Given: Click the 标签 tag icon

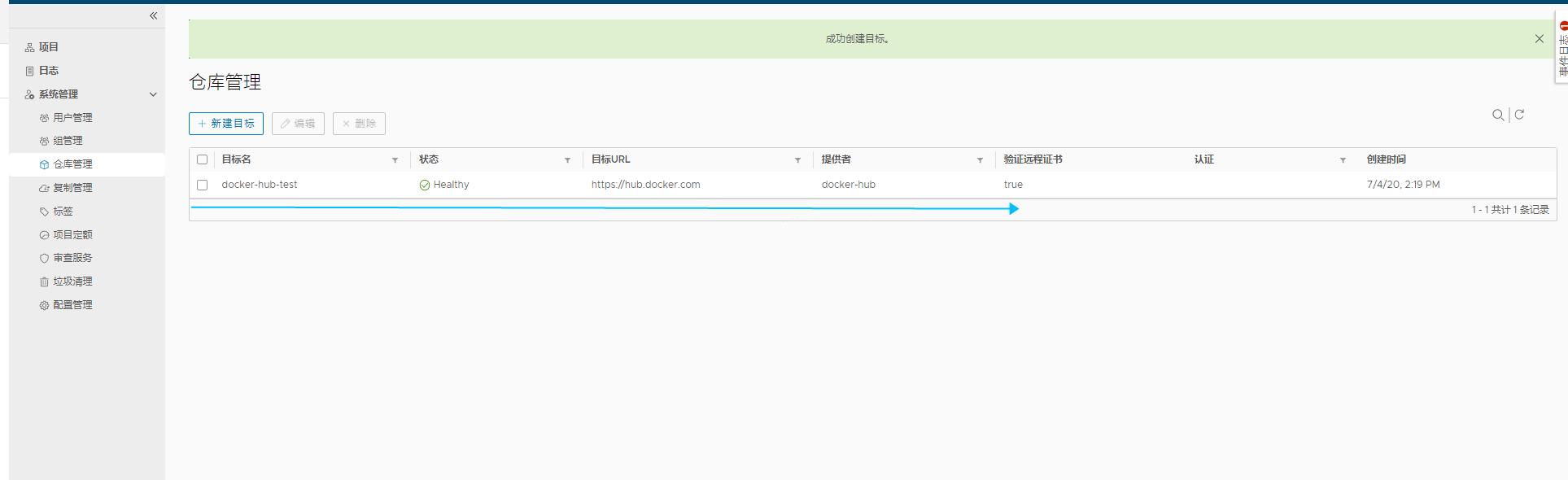Looking at the screenshot, I should [x=44, y=212].
